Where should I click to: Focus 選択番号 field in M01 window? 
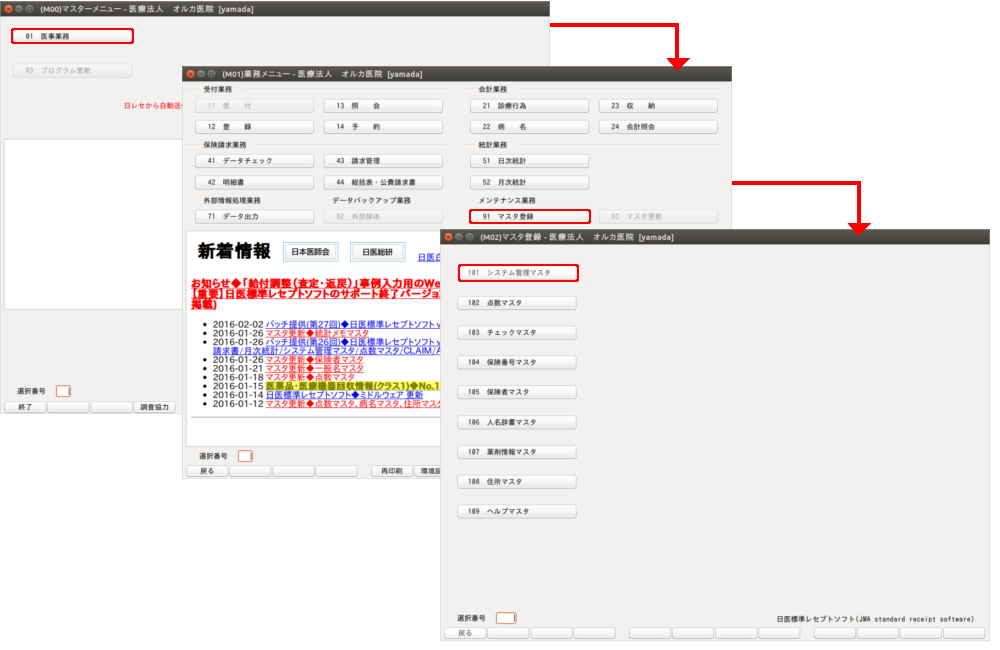click(x=246, y=456)
